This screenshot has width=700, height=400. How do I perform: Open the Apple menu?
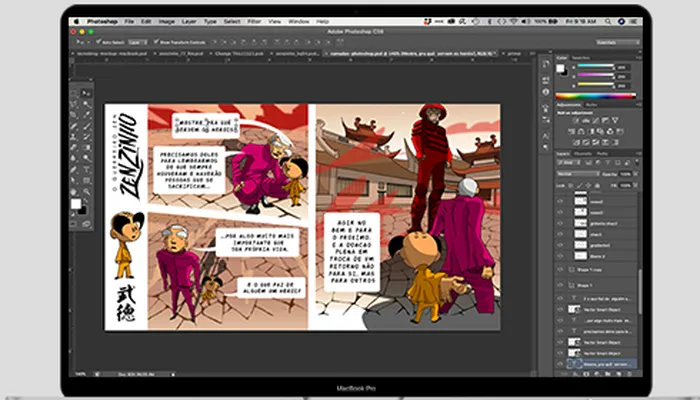pos(76,21)
